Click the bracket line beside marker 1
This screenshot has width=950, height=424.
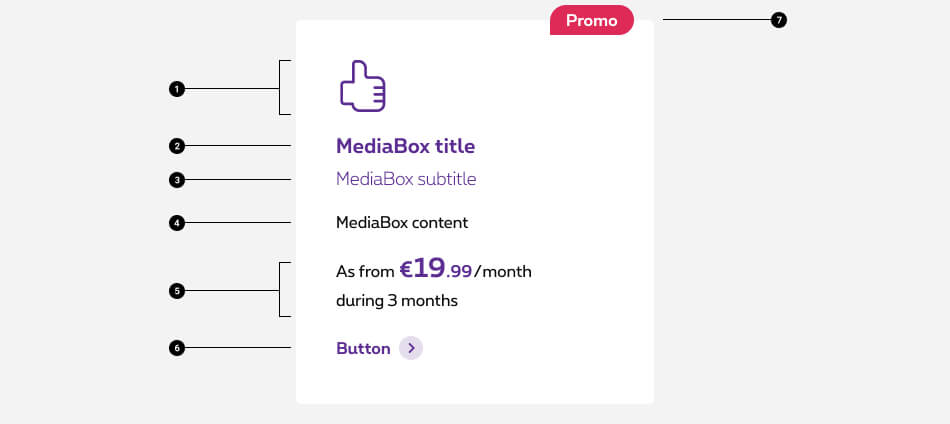pos(280,88)
